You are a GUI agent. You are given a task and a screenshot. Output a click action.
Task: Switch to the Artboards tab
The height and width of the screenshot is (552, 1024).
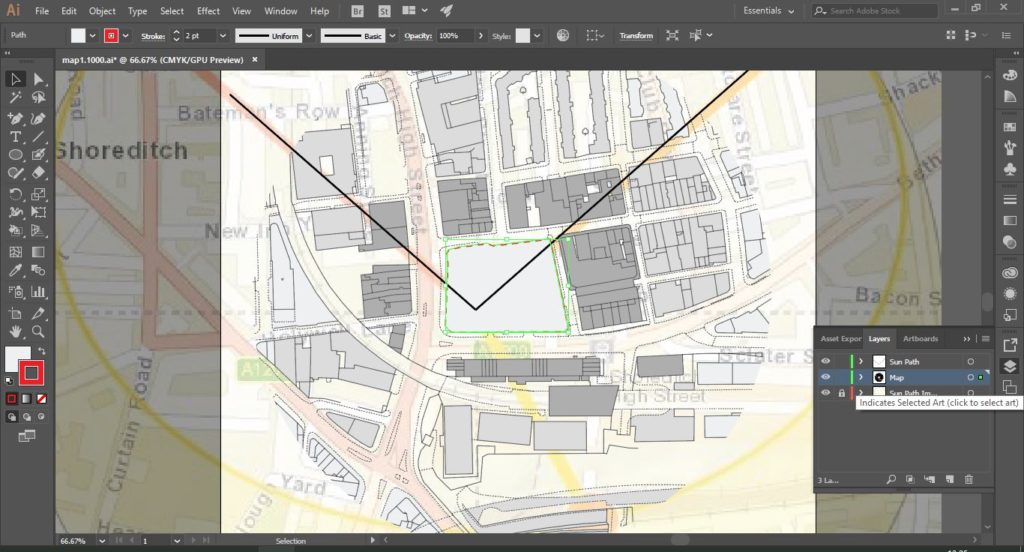pyautogui.click(x=920, y=338)
